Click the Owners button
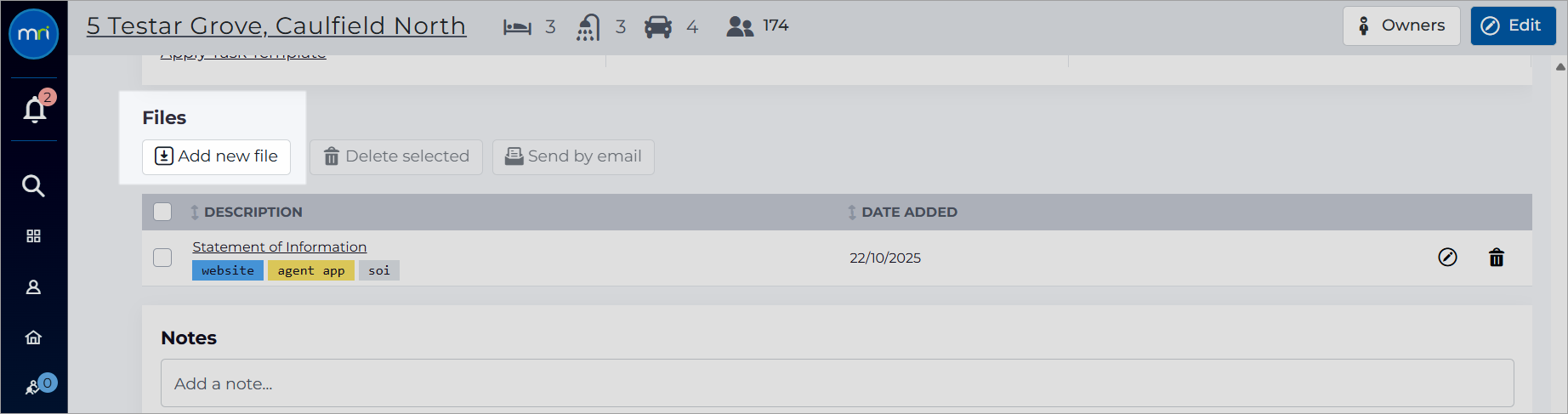Viewport: 1568px width, 414px height. coord(1401,26)
